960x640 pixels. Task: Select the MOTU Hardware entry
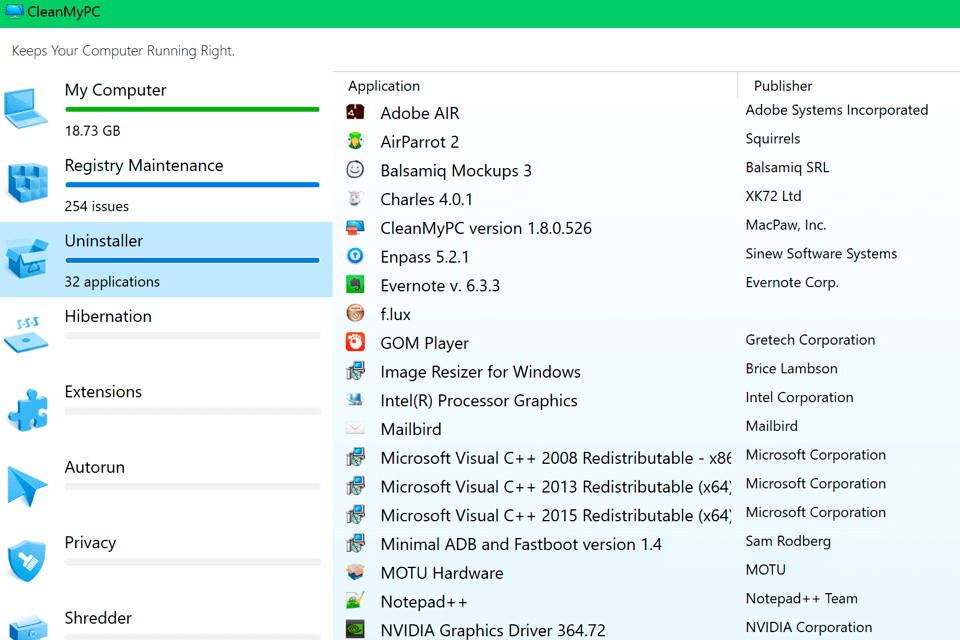pos(441,574)
